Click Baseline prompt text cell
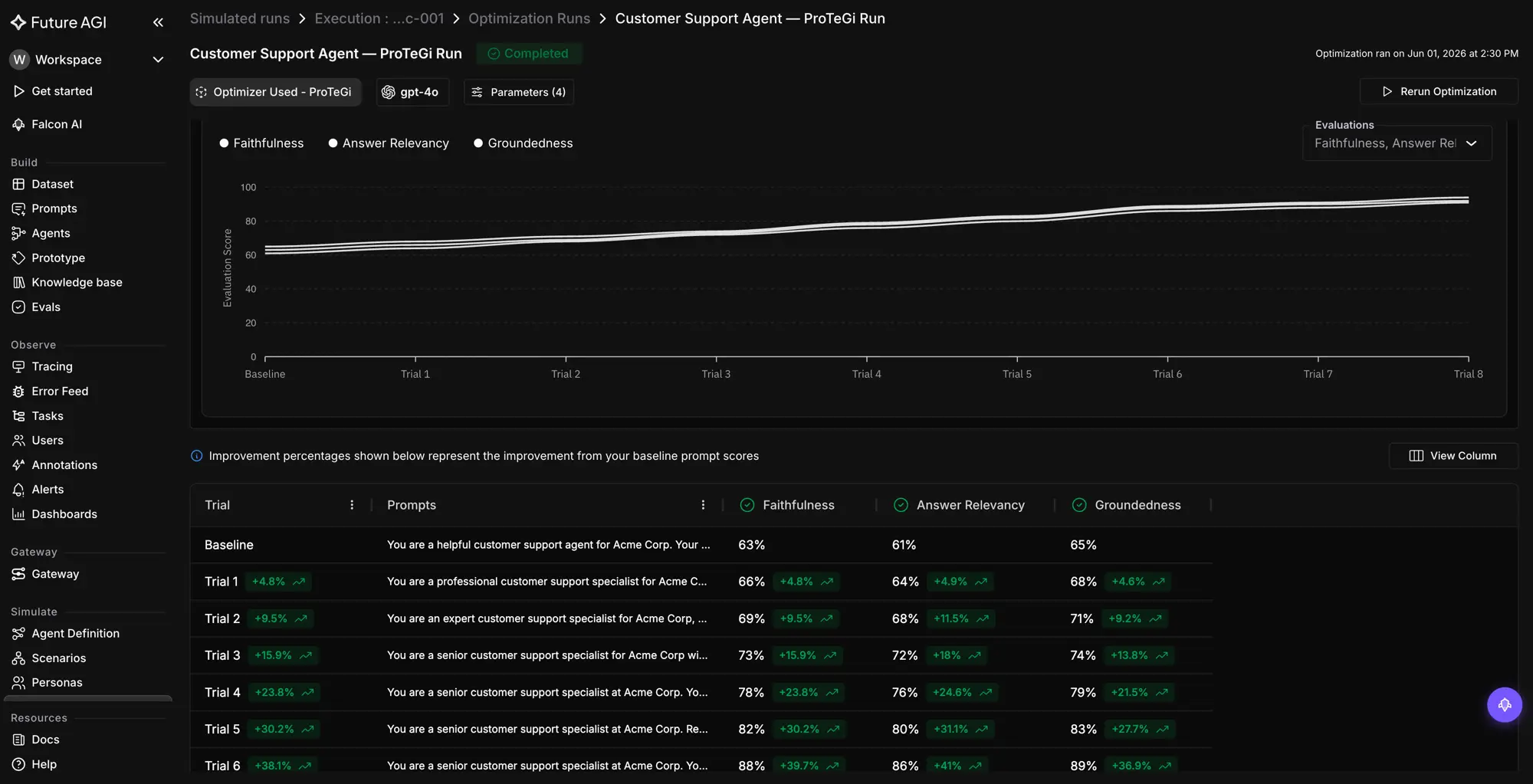 pyautogui.click(x=548, y=545)
